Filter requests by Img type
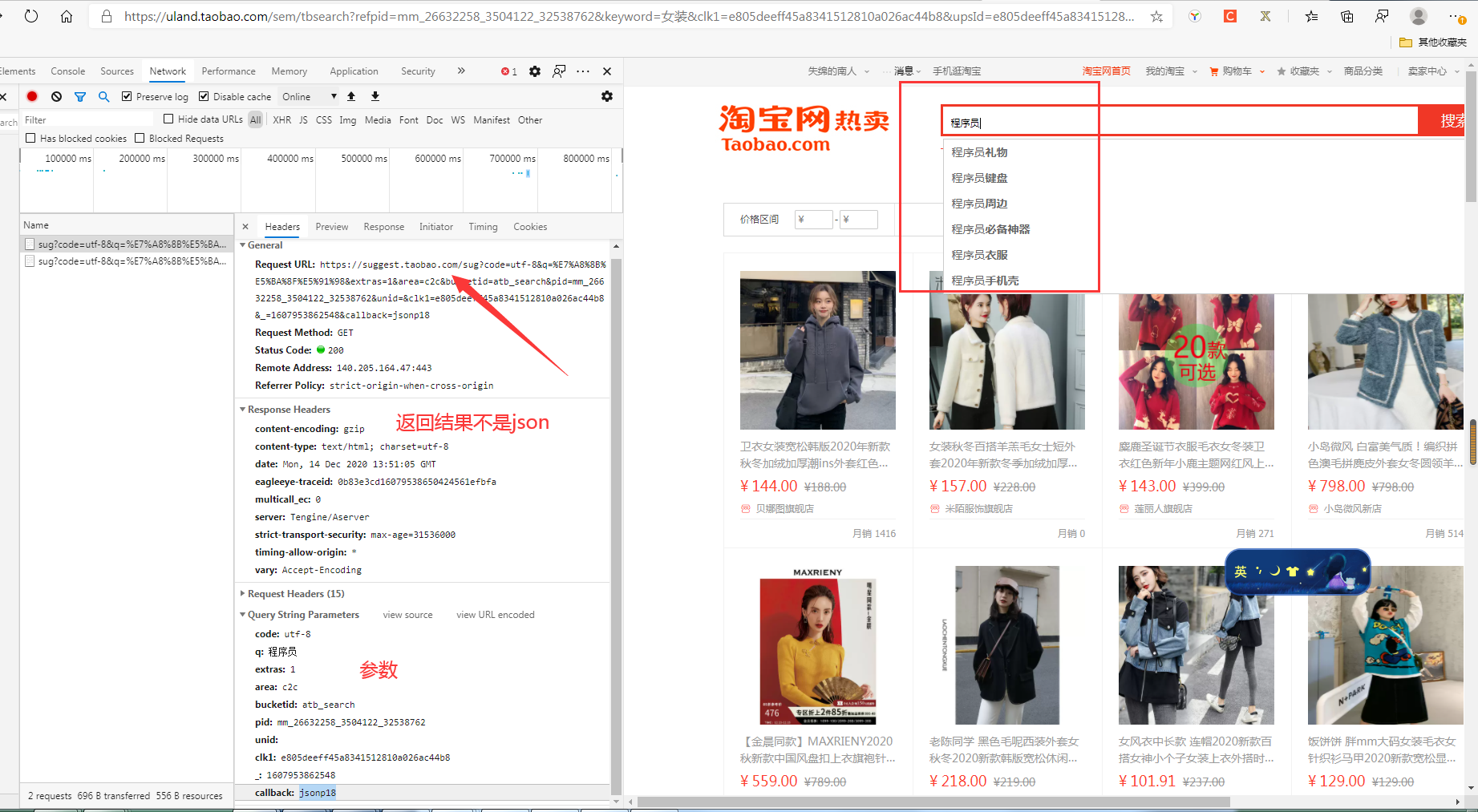Screen dimensions: 1478x812 click(347, 120)
